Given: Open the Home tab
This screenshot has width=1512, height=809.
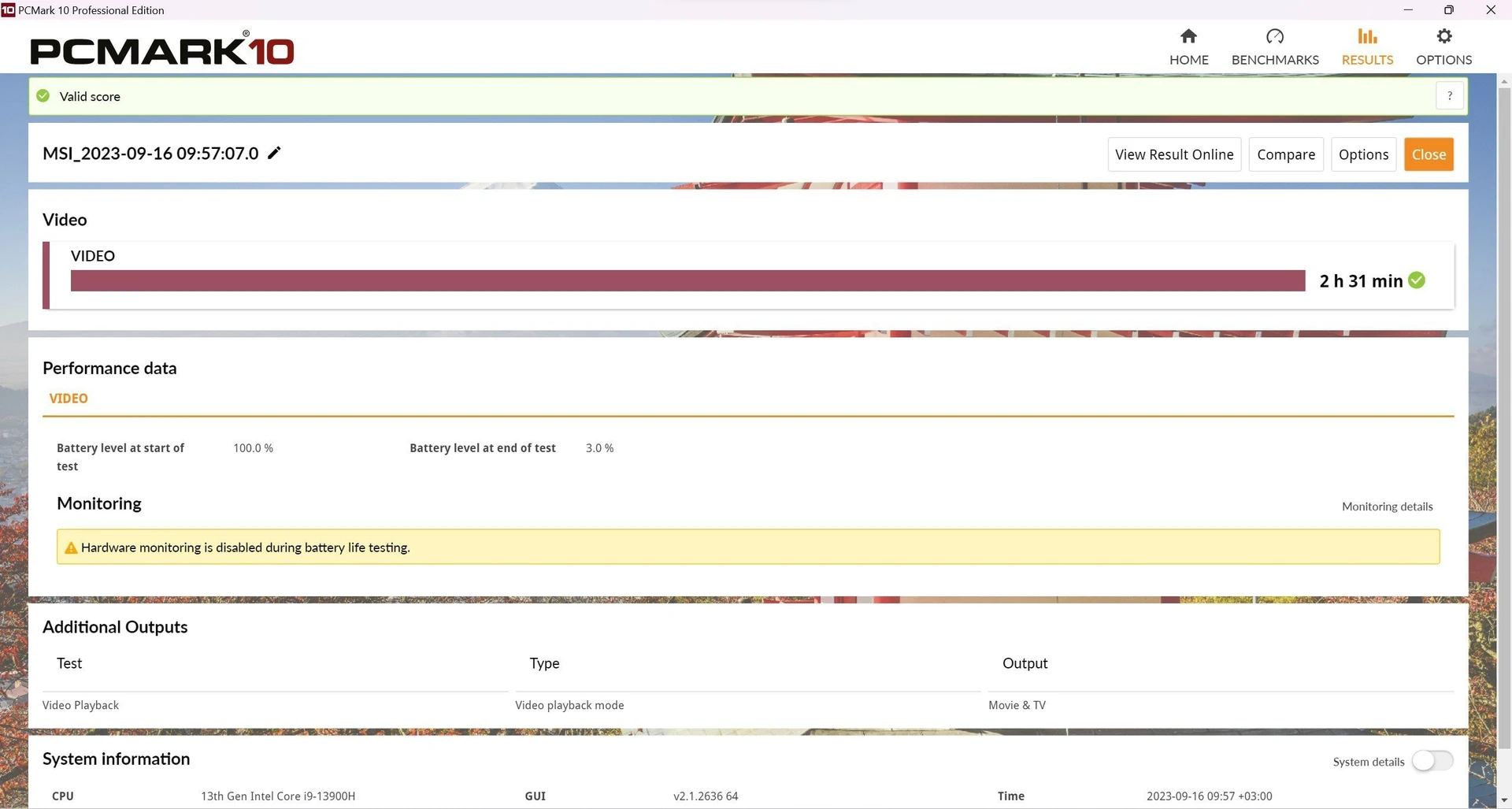Looking at the screenshot, I should (x=1188, y=47).
